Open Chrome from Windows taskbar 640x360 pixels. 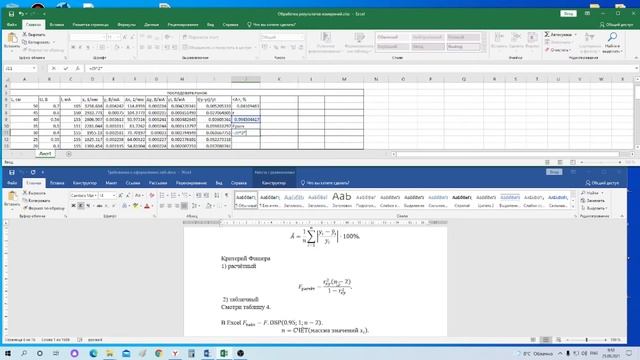point(159,353)
